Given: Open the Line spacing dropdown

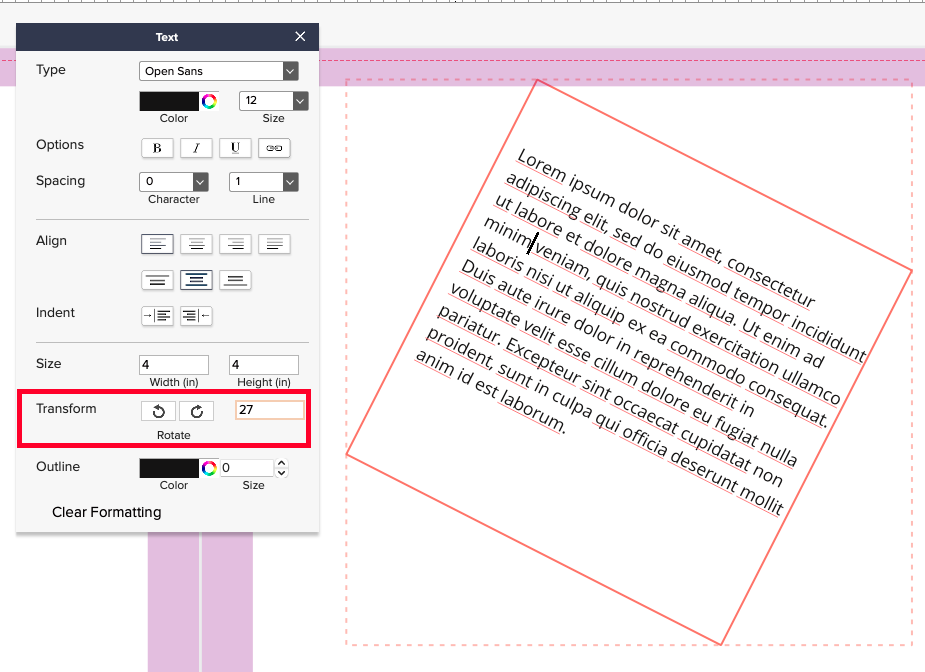Looking at the screenshot, I should (x=263, y=181).
